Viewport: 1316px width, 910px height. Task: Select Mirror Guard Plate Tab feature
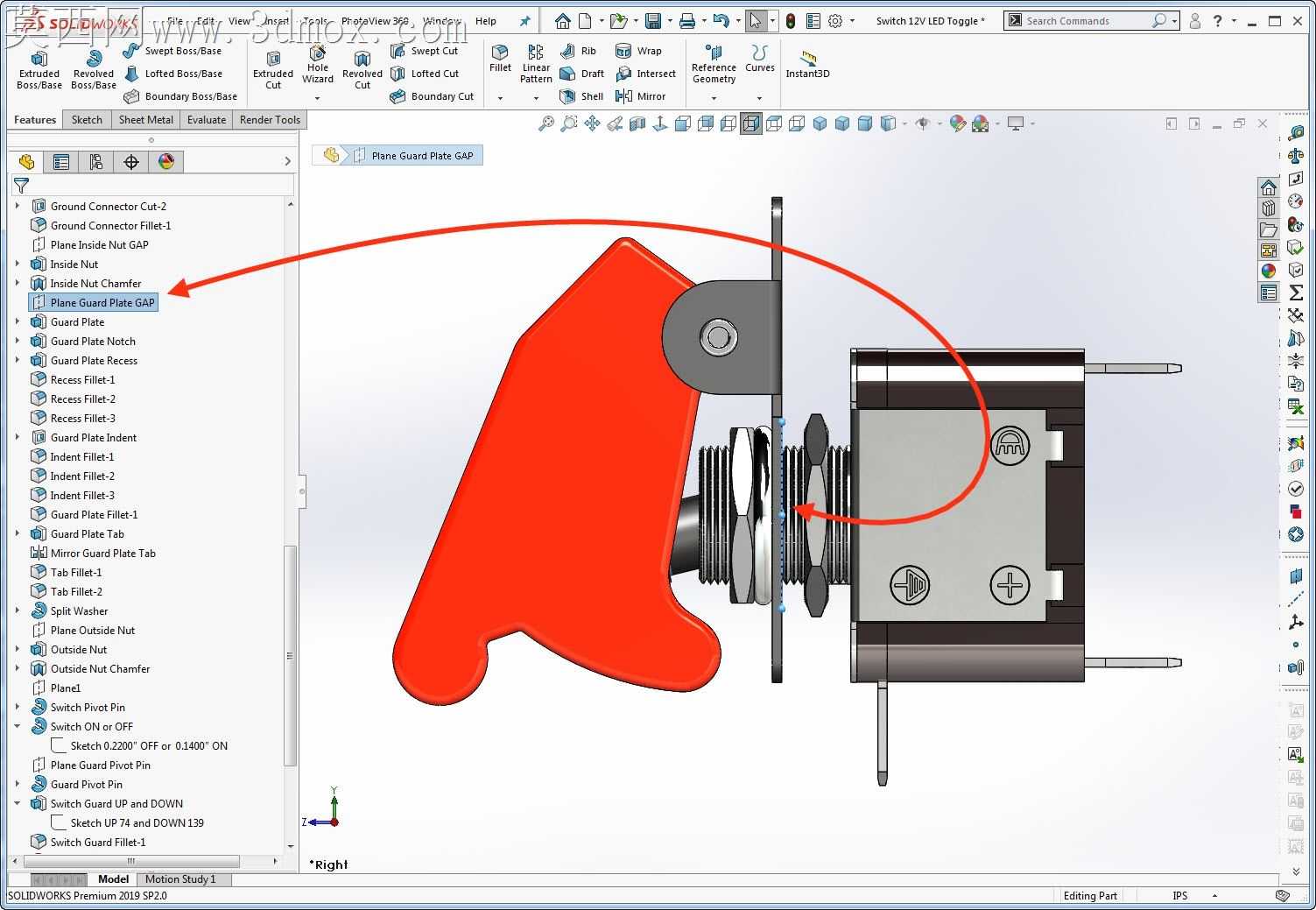93,554
